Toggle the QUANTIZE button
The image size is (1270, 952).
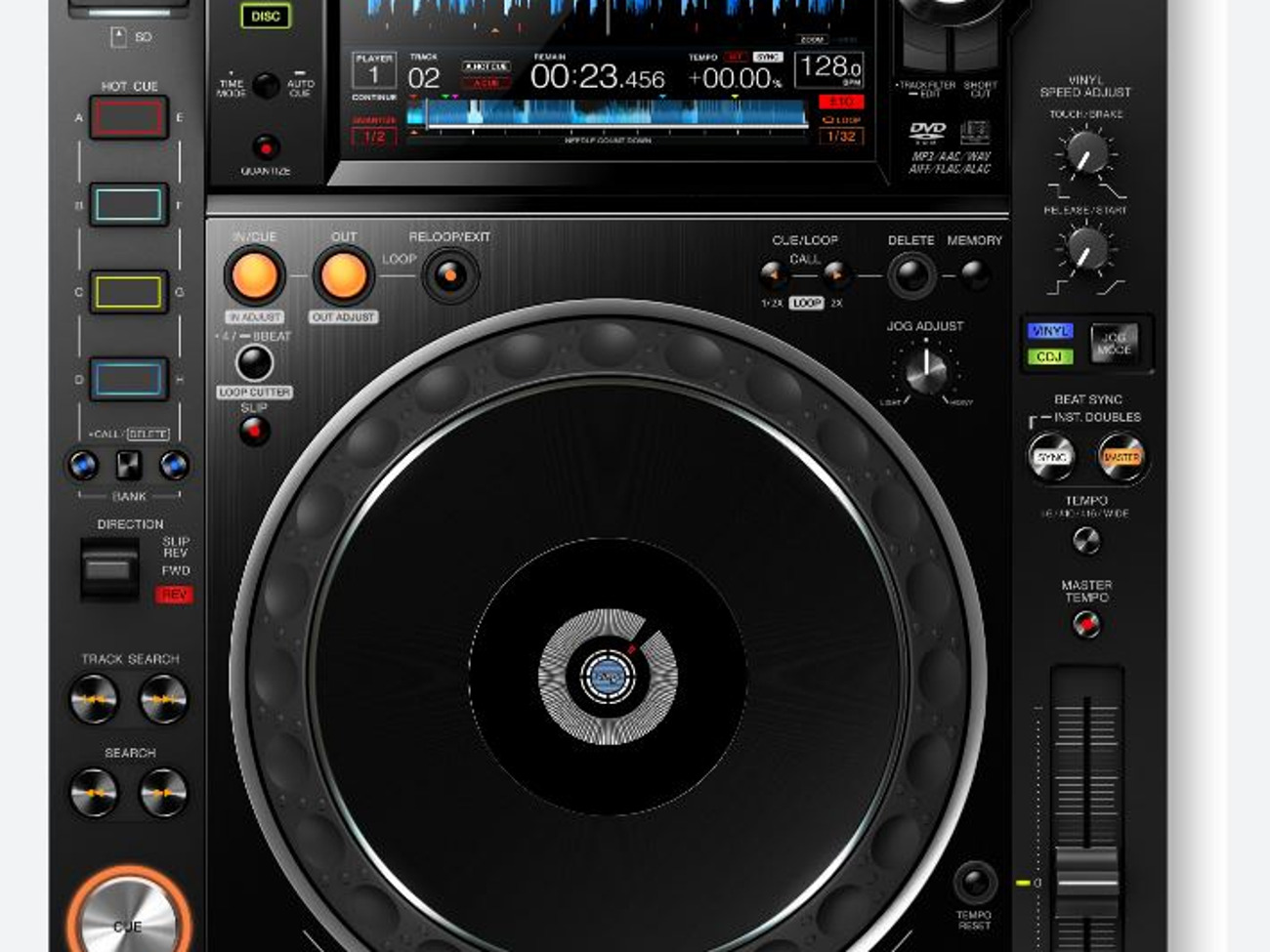click(x=265, y=147)
